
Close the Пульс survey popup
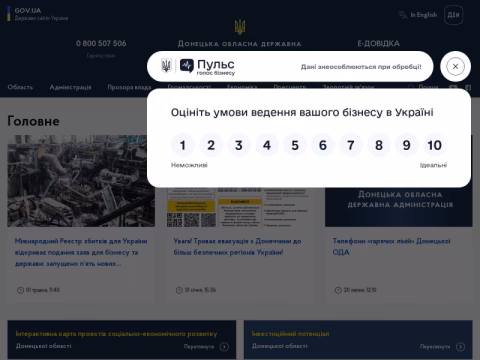coord(455,66)
